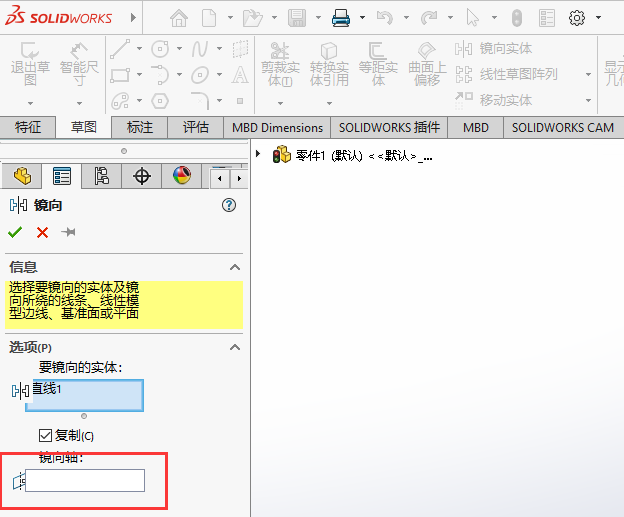The height and width of the screenshot is (517, 624).
Task: Show more manager tabs with right arrow
Action: pos(239,179)
